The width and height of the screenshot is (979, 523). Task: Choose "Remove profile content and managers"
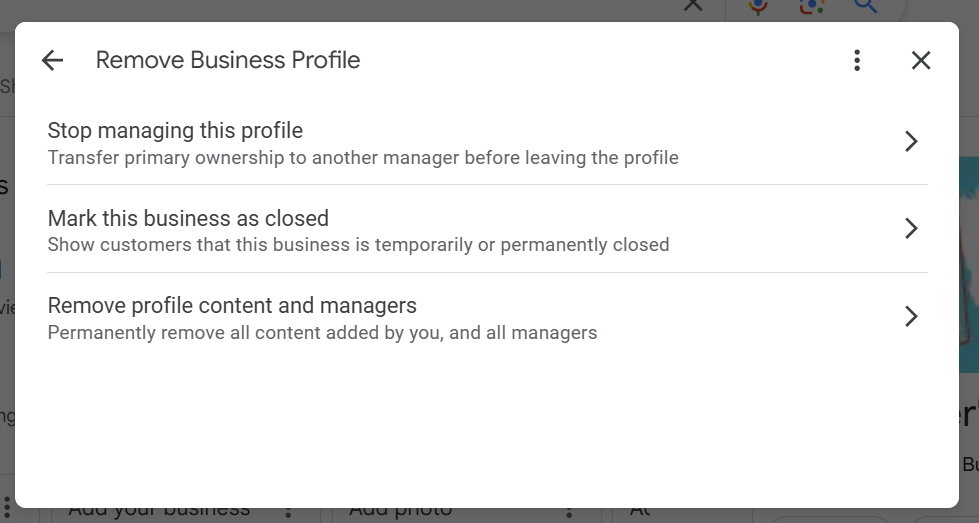point(232,306)
